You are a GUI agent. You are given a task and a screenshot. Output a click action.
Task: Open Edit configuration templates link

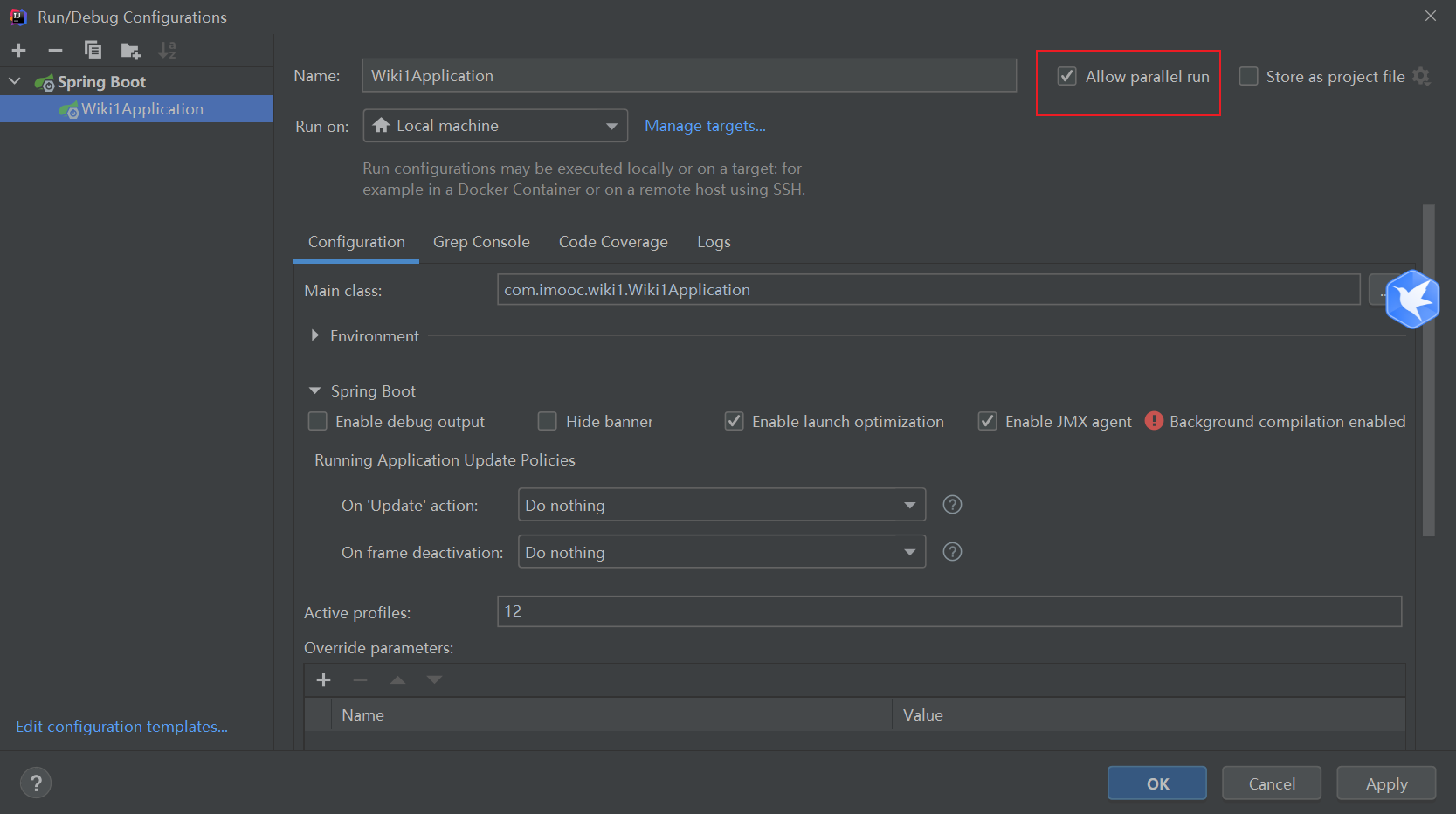click(121, 727)
